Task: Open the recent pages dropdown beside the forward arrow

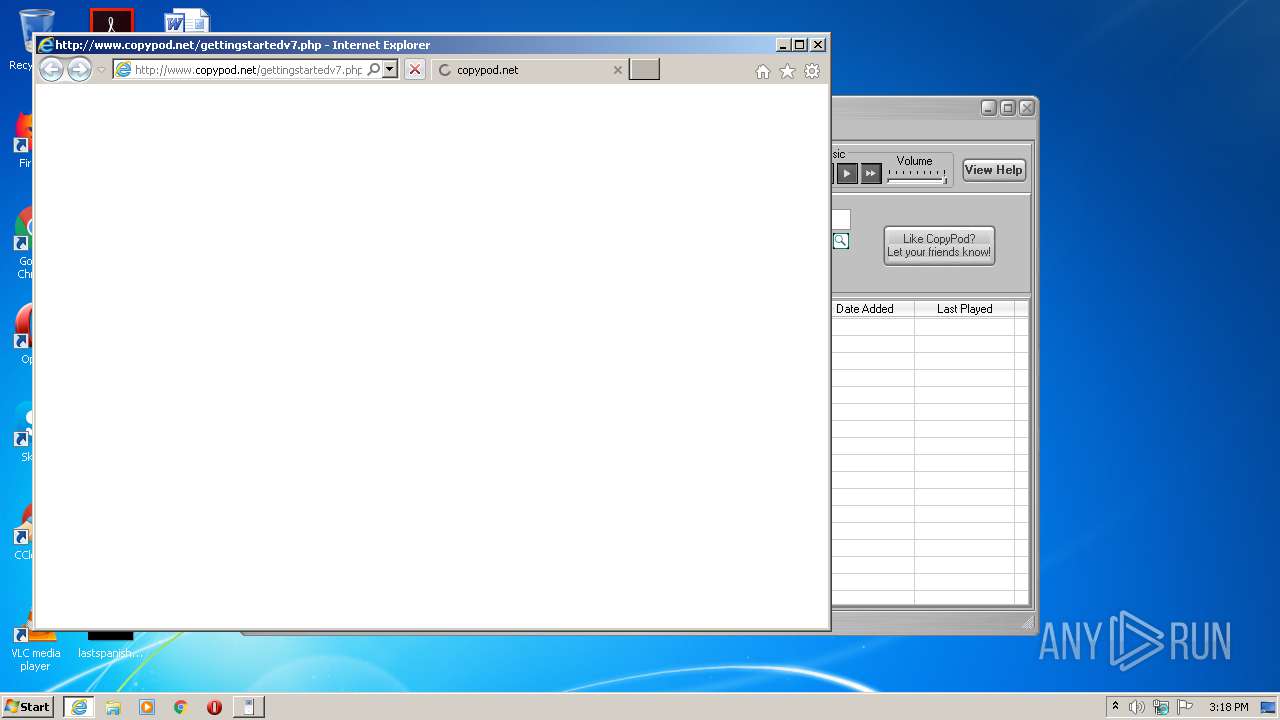Action: point(101,70)
